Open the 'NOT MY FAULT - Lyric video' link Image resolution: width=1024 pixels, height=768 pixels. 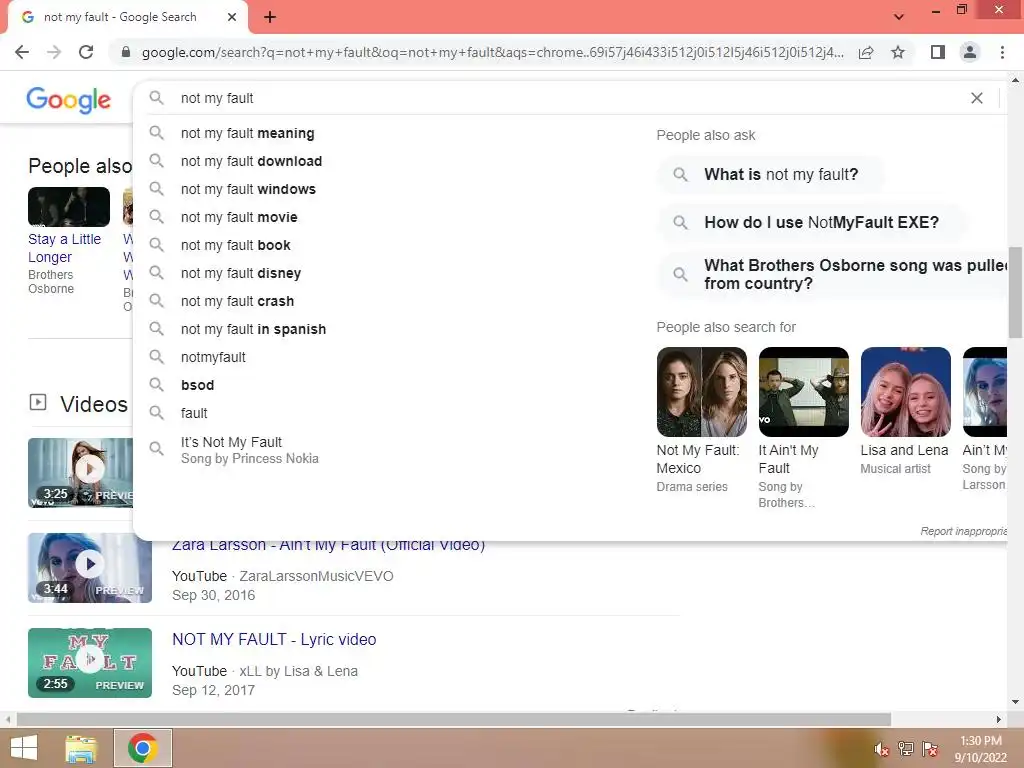point(274,639)
